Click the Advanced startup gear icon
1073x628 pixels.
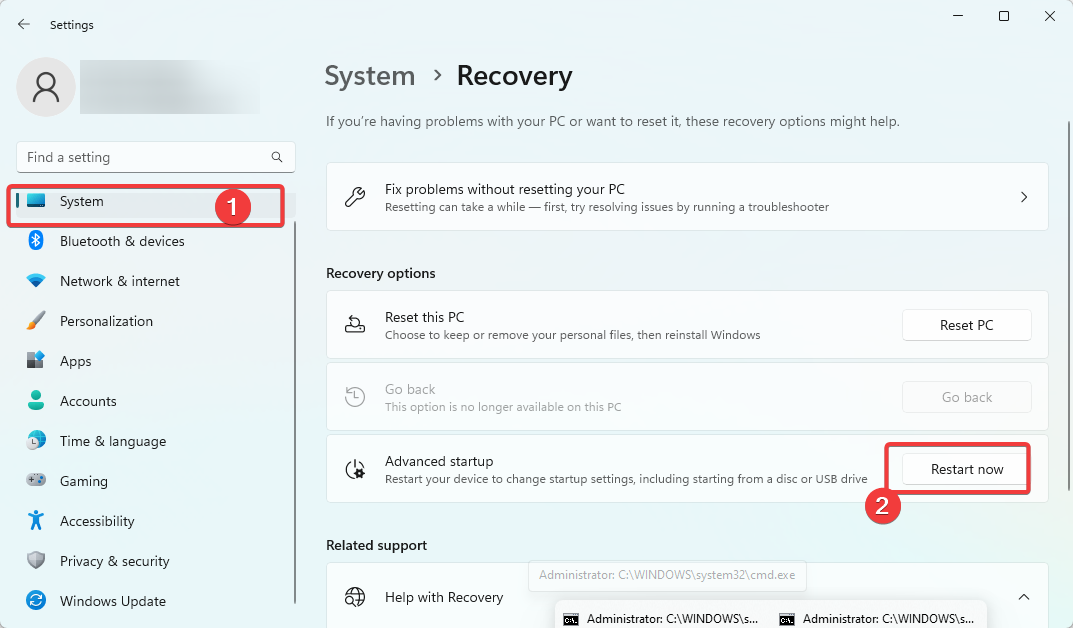[x=354, y=469]
